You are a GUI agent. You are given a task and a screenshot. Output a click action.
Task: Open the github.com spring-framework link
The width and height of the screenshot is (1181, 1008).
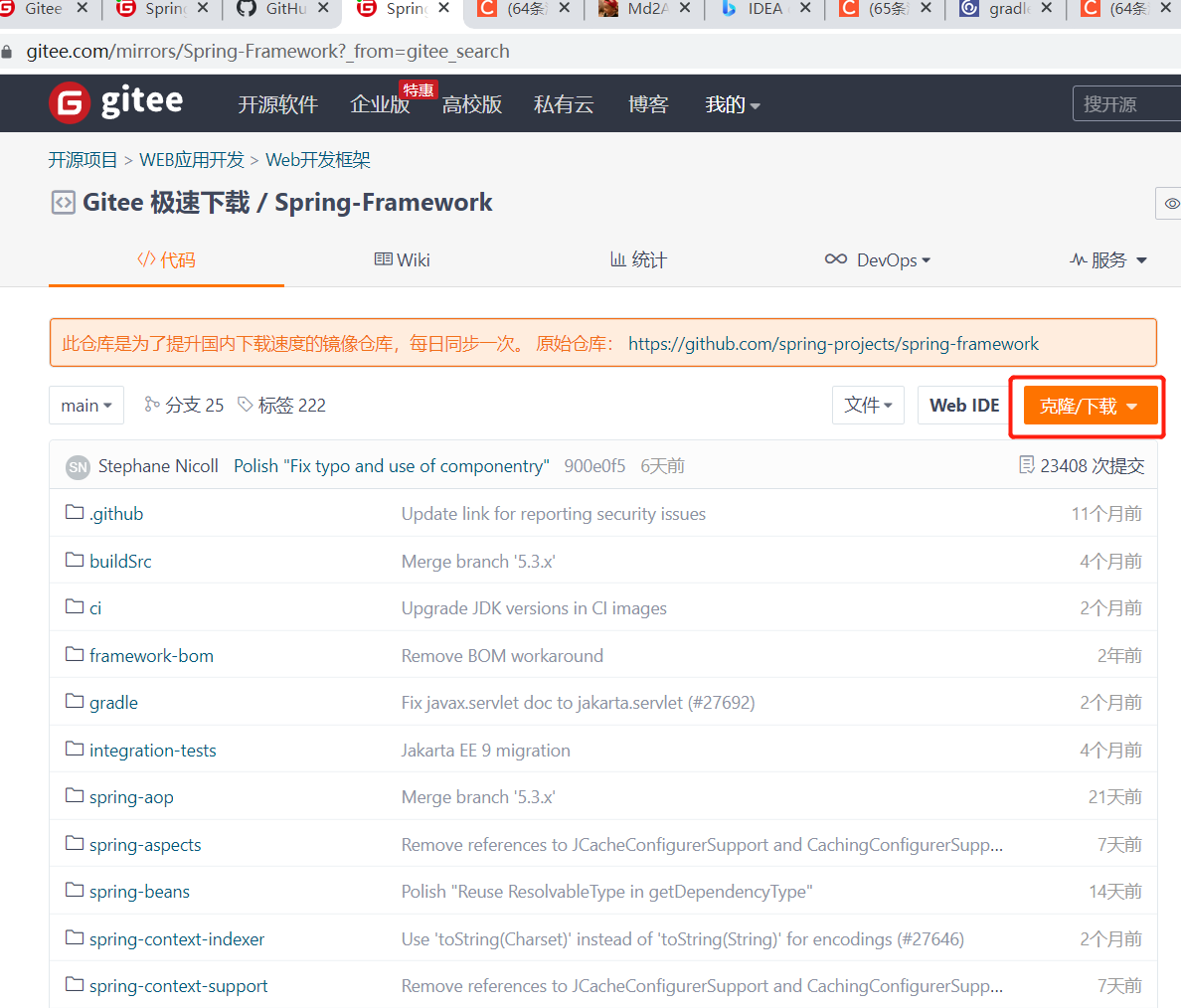pos(833,344)
